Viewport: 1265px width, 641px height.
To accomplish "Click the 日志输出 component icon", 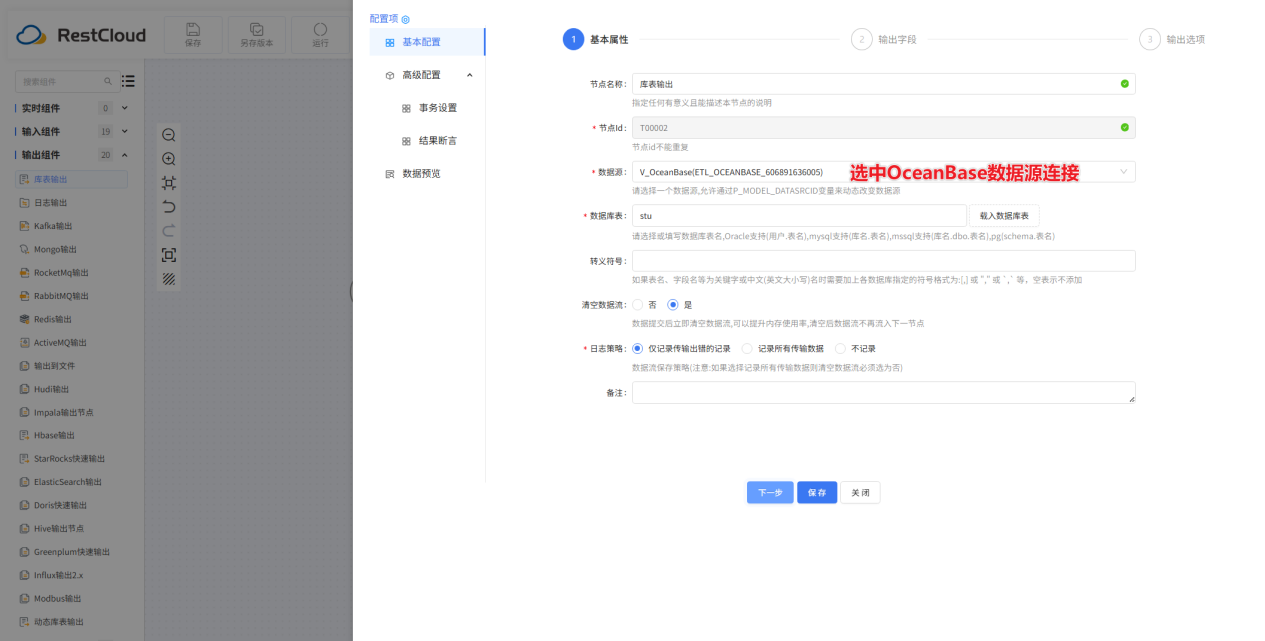I will tap(25, 203).
